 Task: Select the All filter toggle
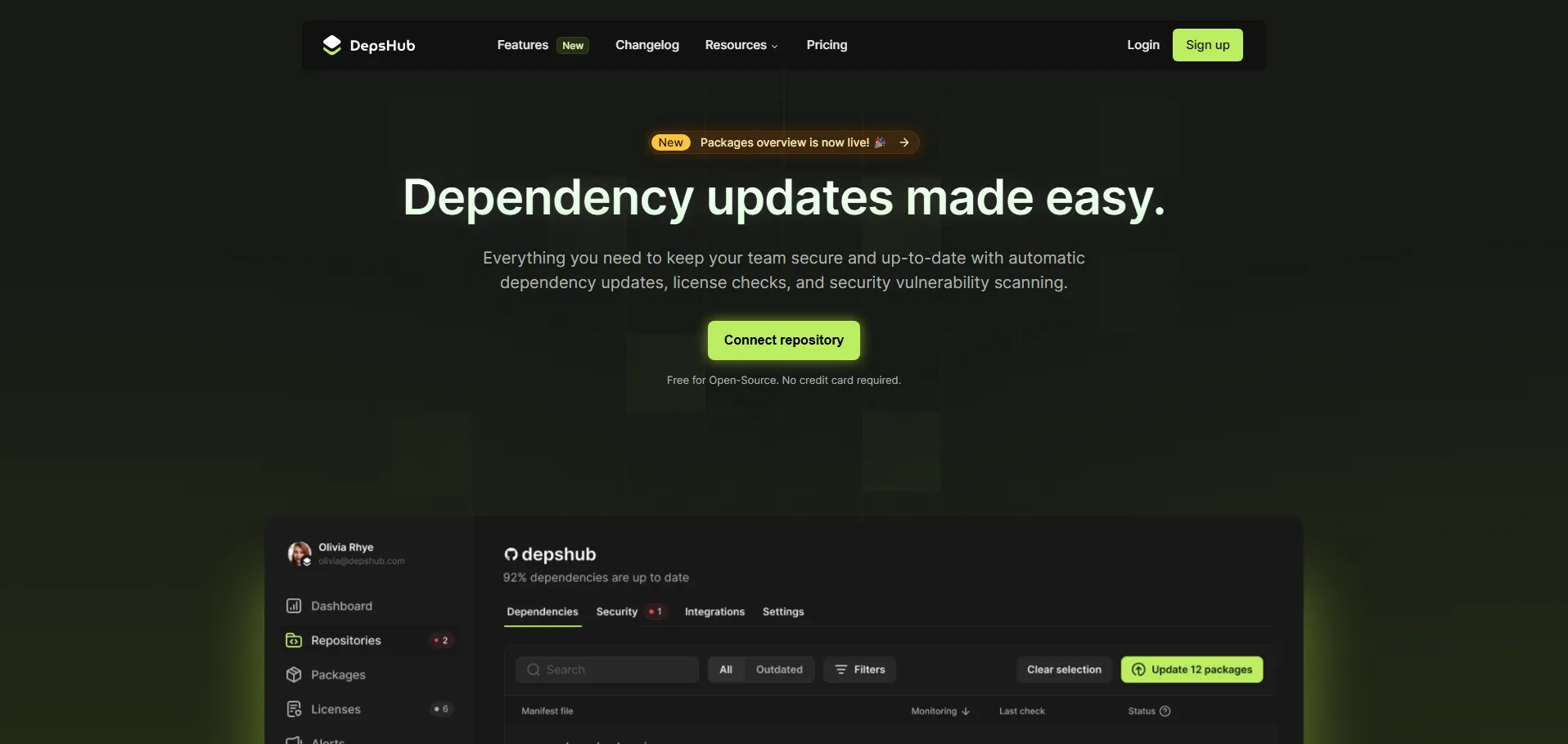click(726, 670)
